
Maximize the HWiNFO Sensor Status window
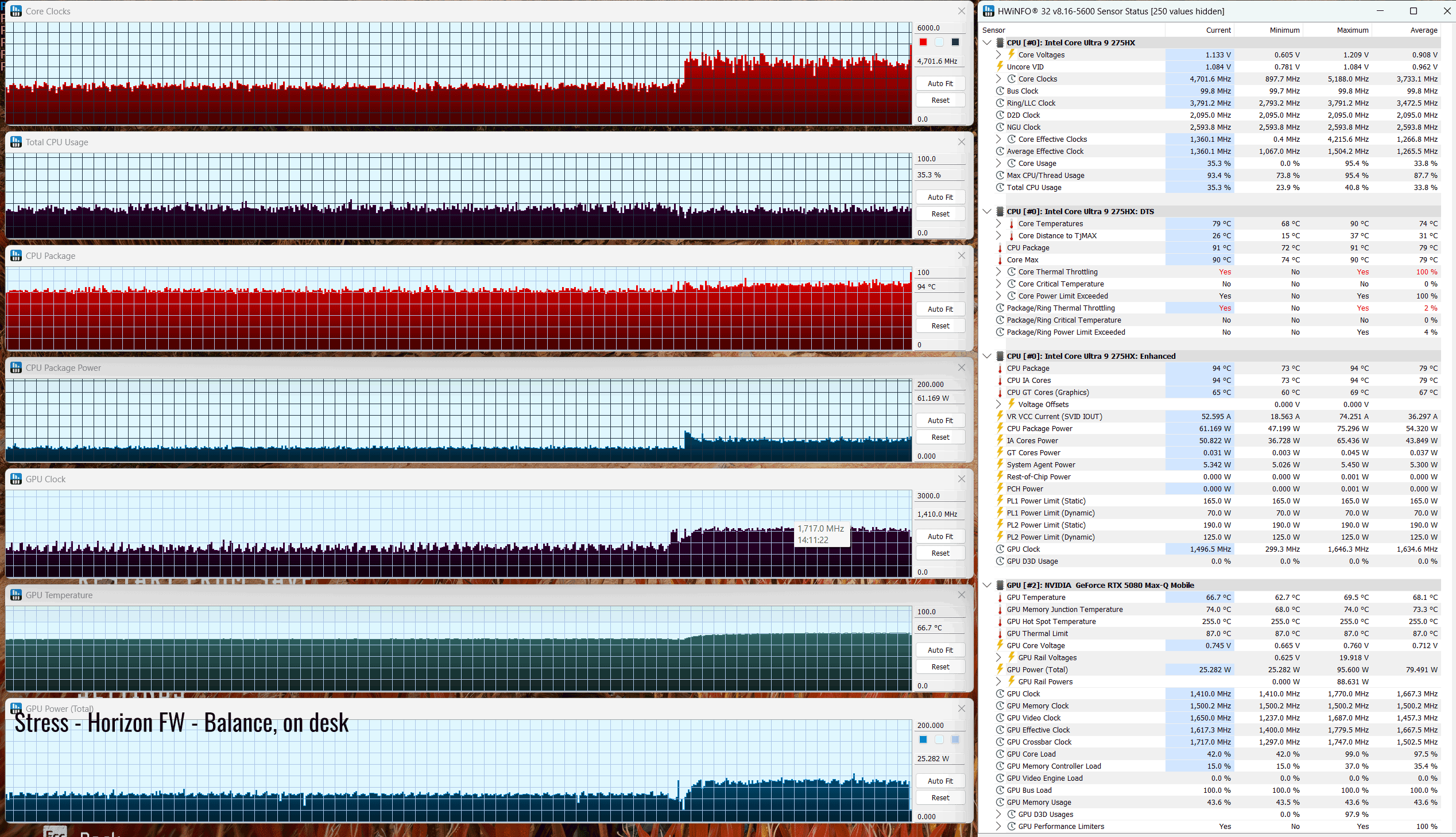click(1414, 11)
